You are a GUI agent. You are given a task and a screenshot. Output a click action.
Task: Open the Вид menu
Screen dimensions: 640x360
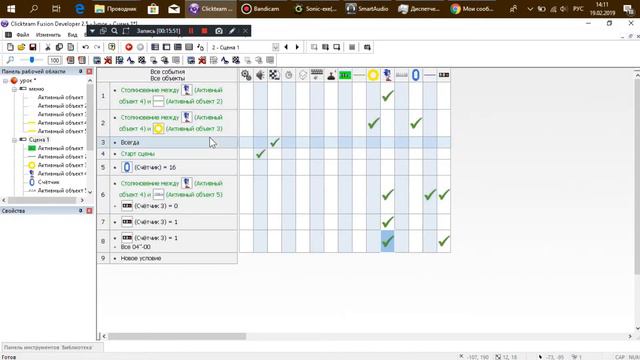pos(72,35)
